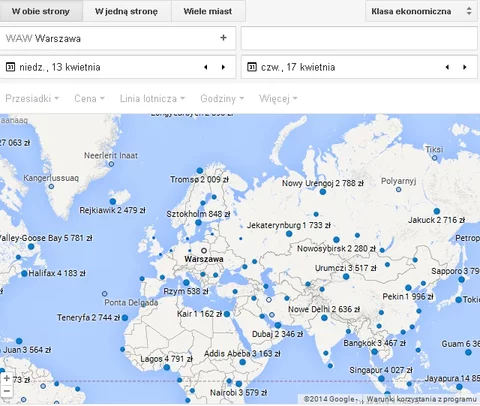The image size is (480, 406).
Task: Select the Bangkok 3 467 zł marker
Action: click(375, 351)
